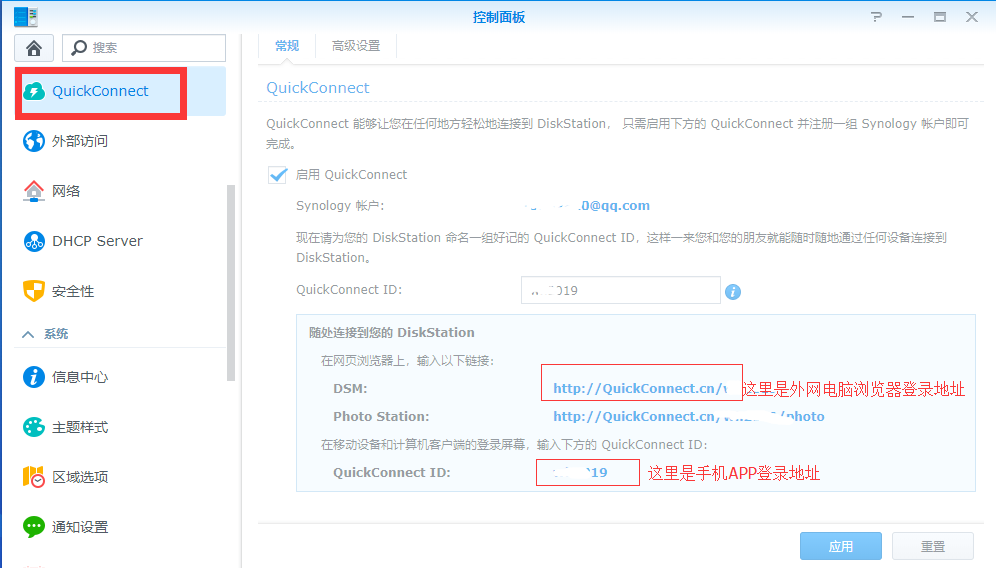The image size is (996, 568).
Task: Click the QuickConnect ID input field
Action: coord(620,291)
